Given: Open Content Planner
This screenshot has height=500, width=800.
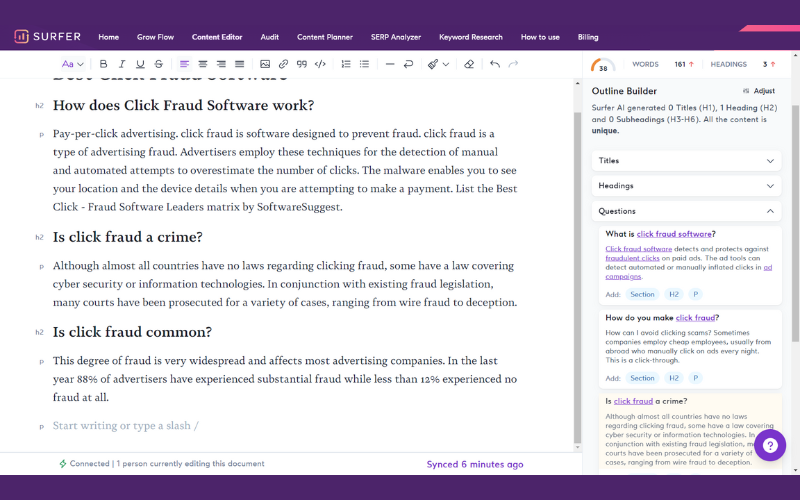Looking at the screenshot, I should tap(324, 37).
